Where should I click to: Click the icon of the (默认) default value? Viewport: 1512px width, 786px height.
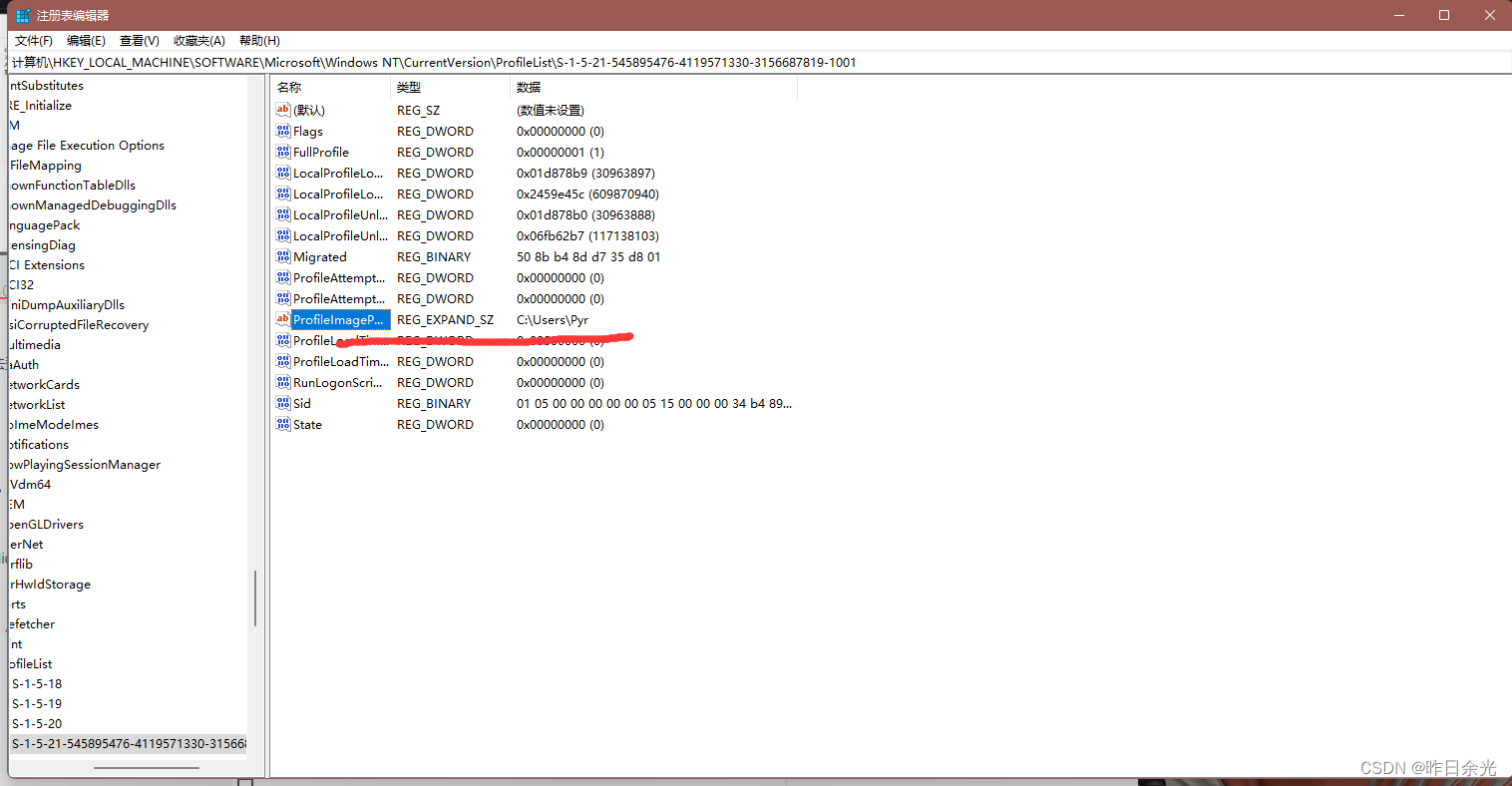[x=283, y=110]
